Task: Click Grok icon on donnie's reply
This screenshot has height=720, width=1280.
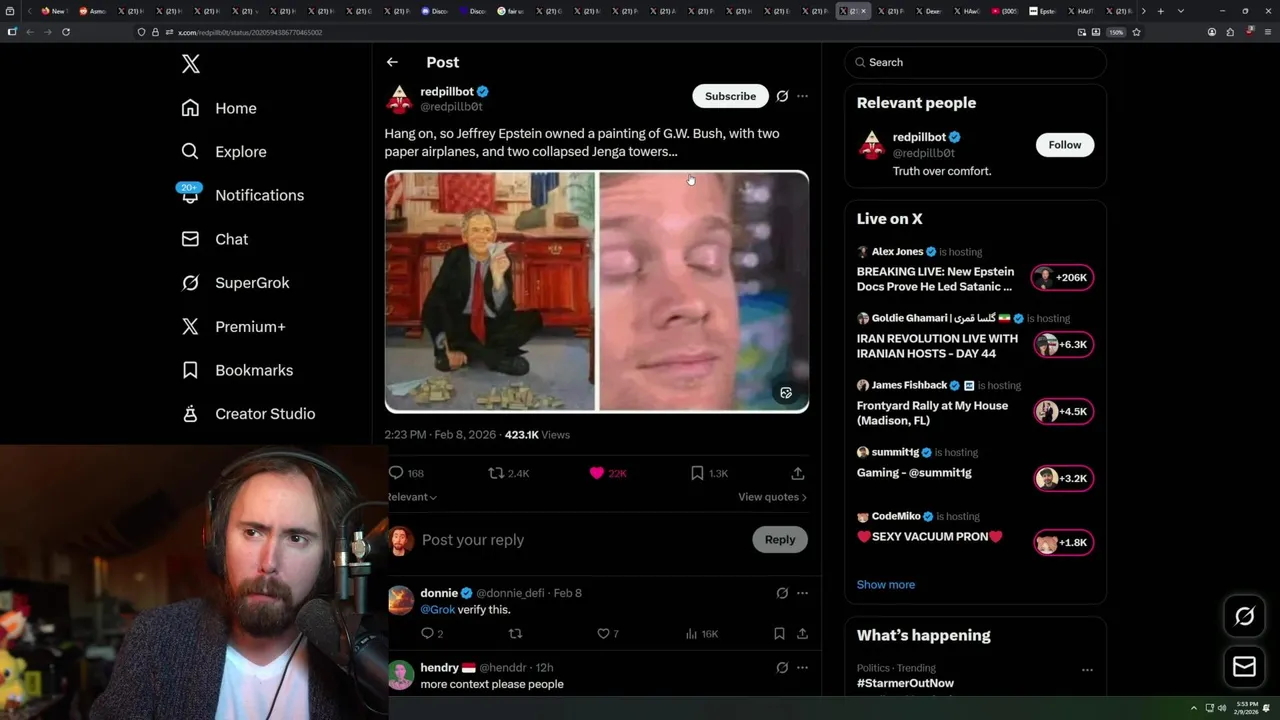Action: tap(782, 593)
